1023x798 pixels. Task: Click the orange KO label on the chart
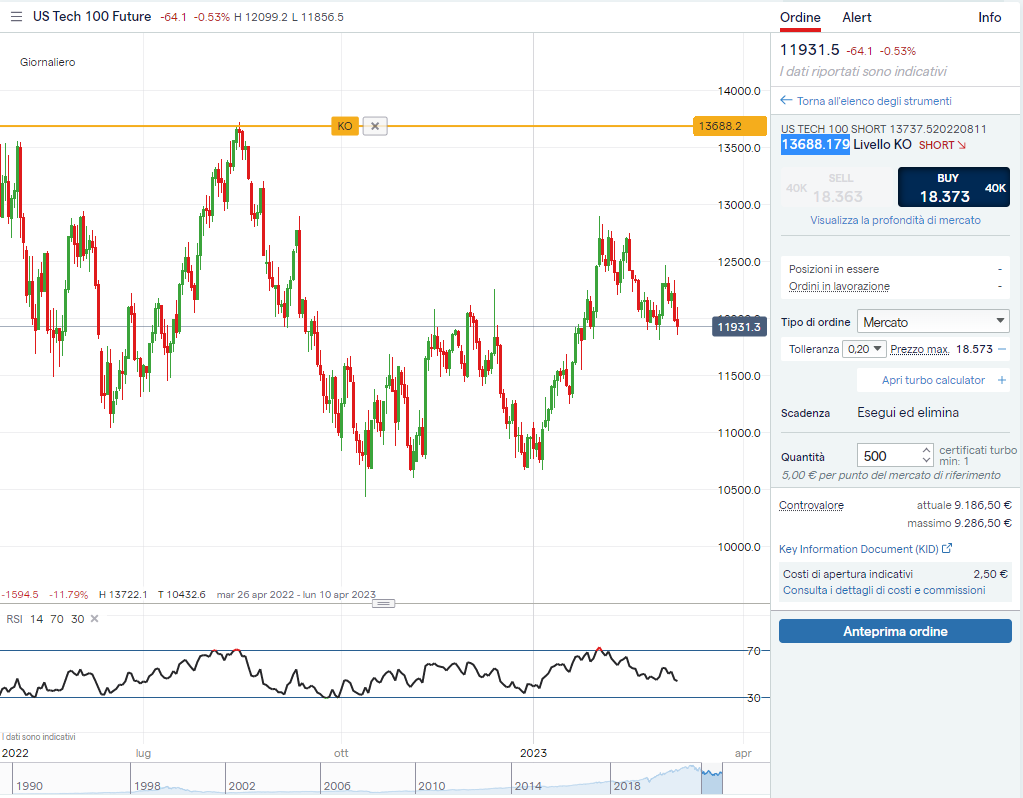tap(344, 126)
